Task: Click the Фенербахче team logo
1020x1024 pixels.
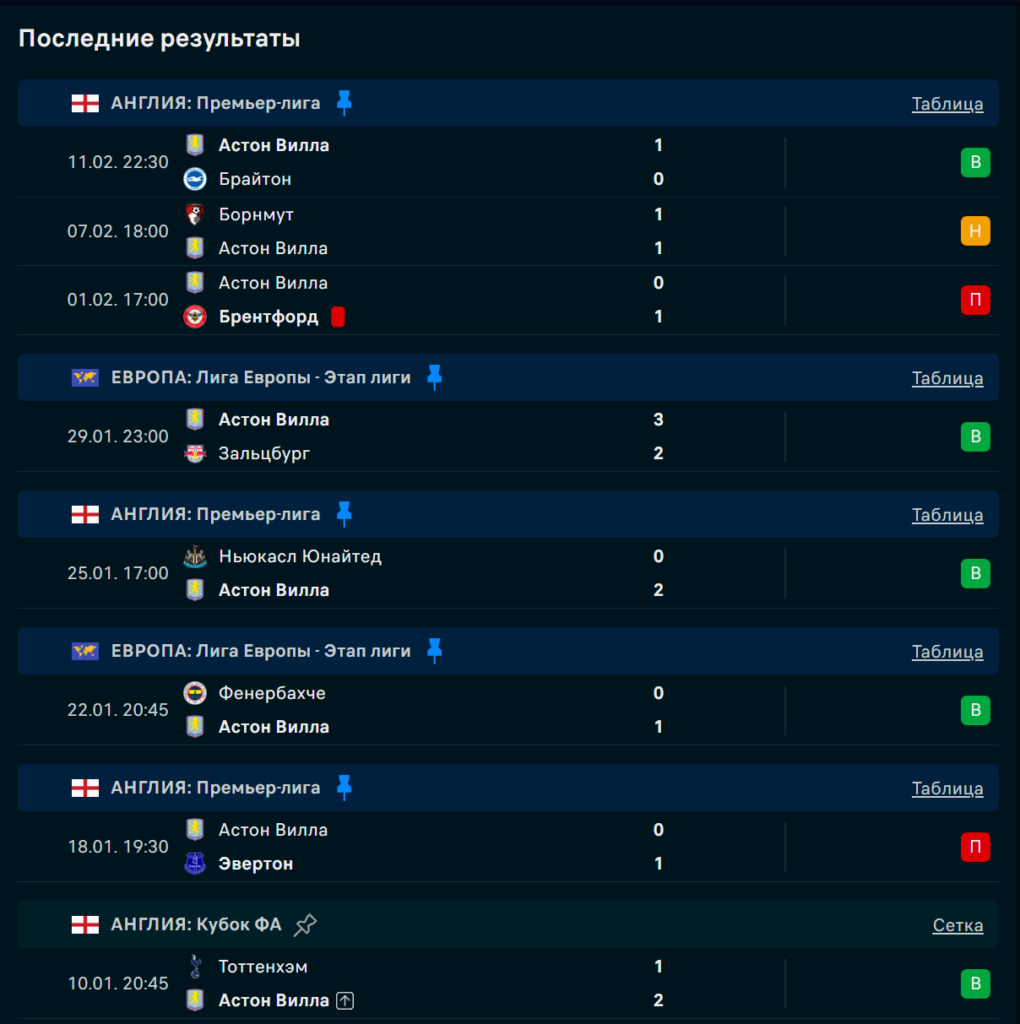Action: [195, 693]
